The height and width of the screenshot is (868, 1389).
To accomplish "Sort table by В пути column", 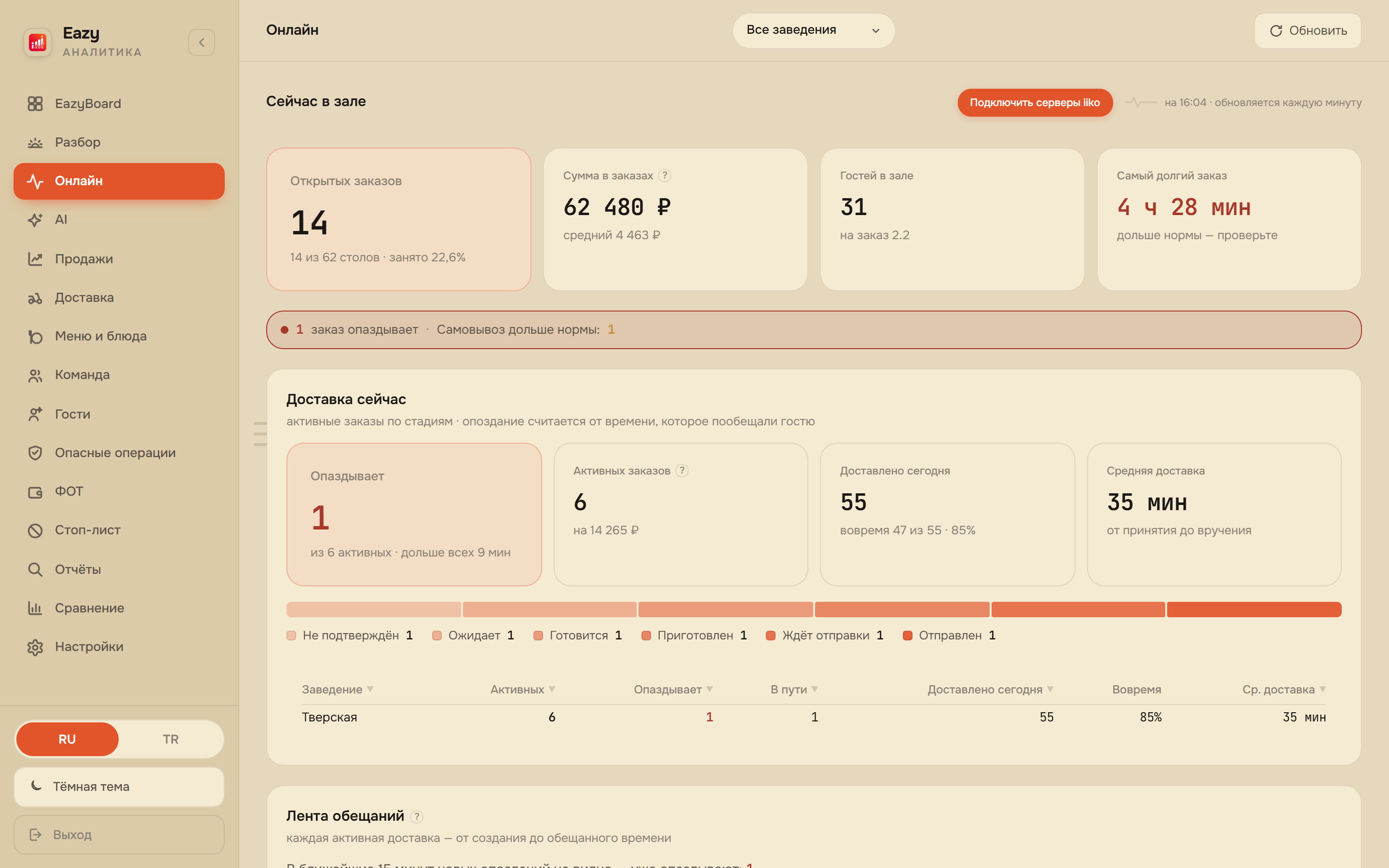I will tap(794, 689).
